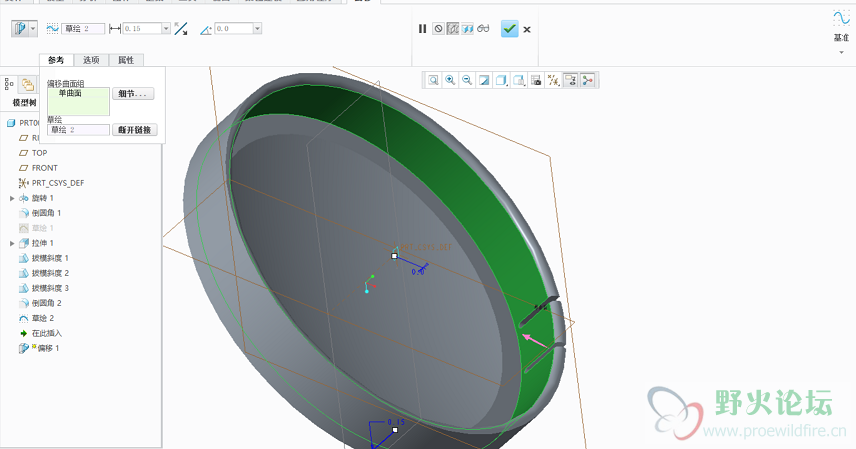The height and width of the screenshot is (449, 856).
Task: Switch to the 选项 tab
Action: (x=91, y=60)
